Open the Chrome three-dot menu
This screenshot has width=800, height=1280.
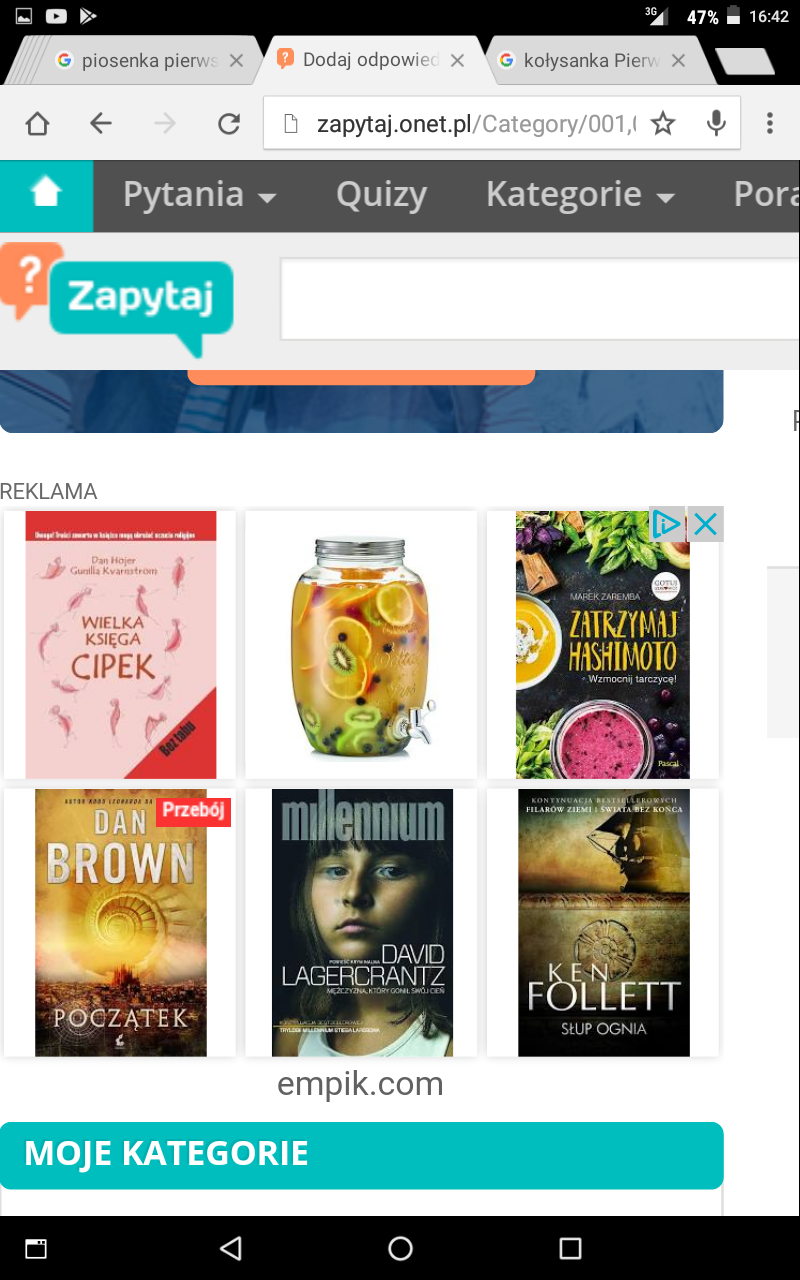pyautogui.click(x=769, y=123)
